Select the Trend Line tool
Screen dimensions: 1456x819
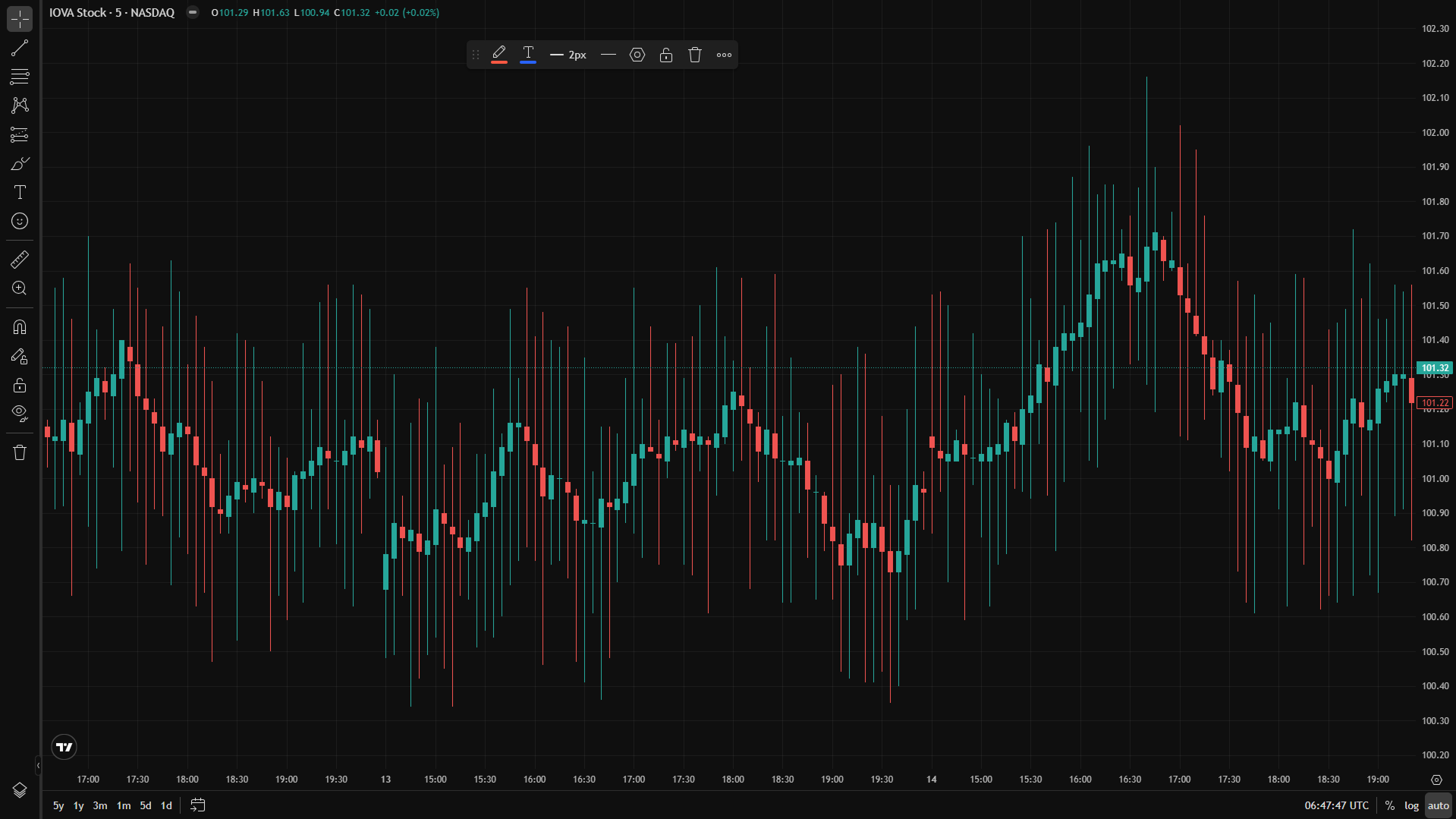19,48
